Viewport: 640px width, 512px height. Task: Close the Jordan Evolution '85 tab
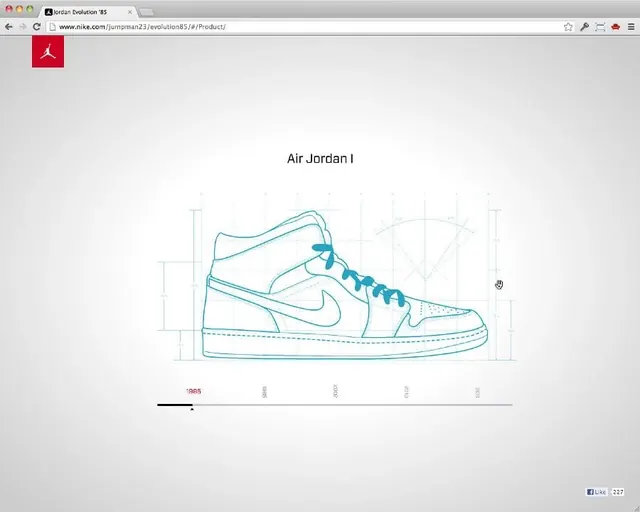pos(130,12)
